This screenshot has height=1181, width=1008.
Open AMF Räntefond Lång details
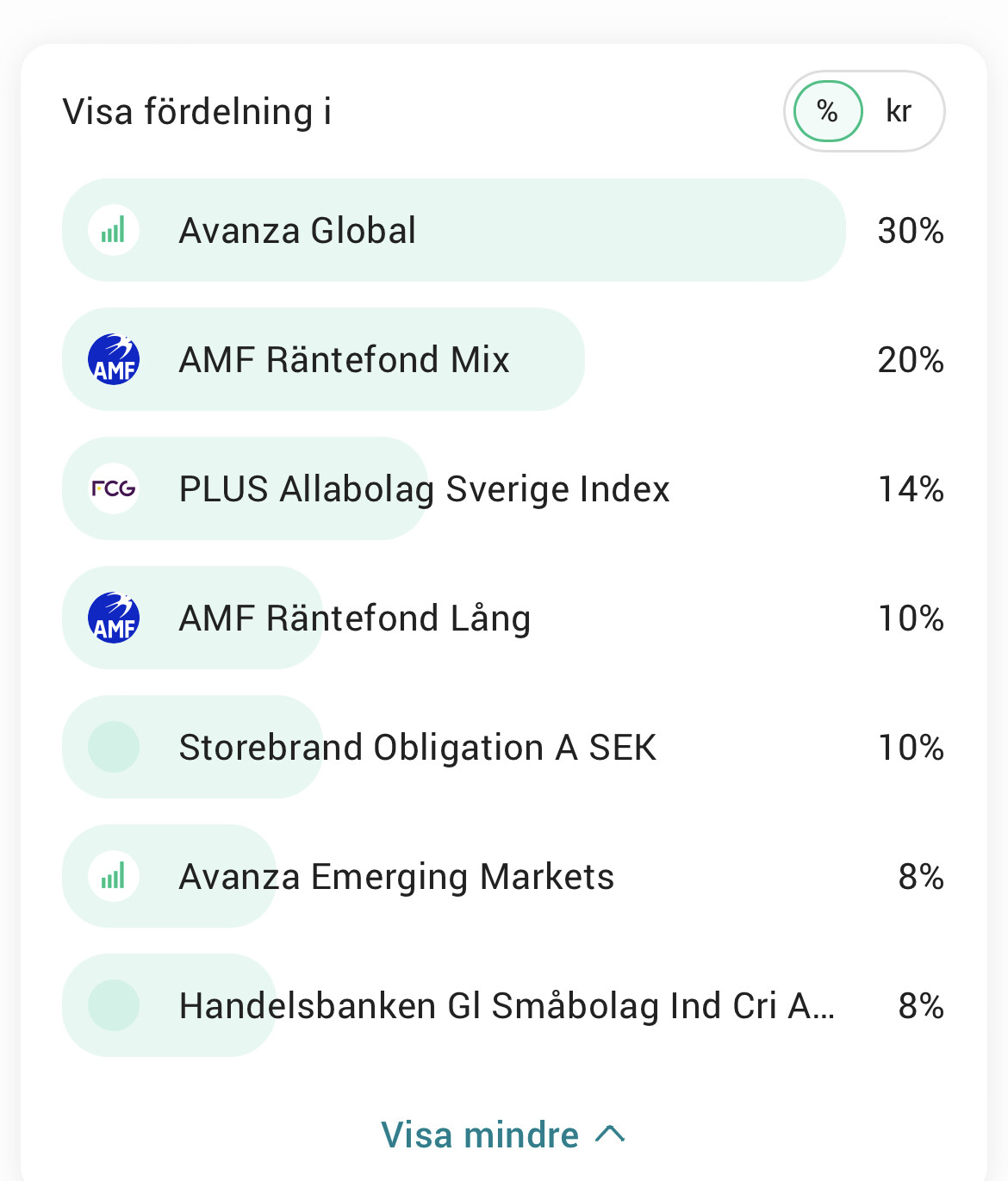point(503,618)
